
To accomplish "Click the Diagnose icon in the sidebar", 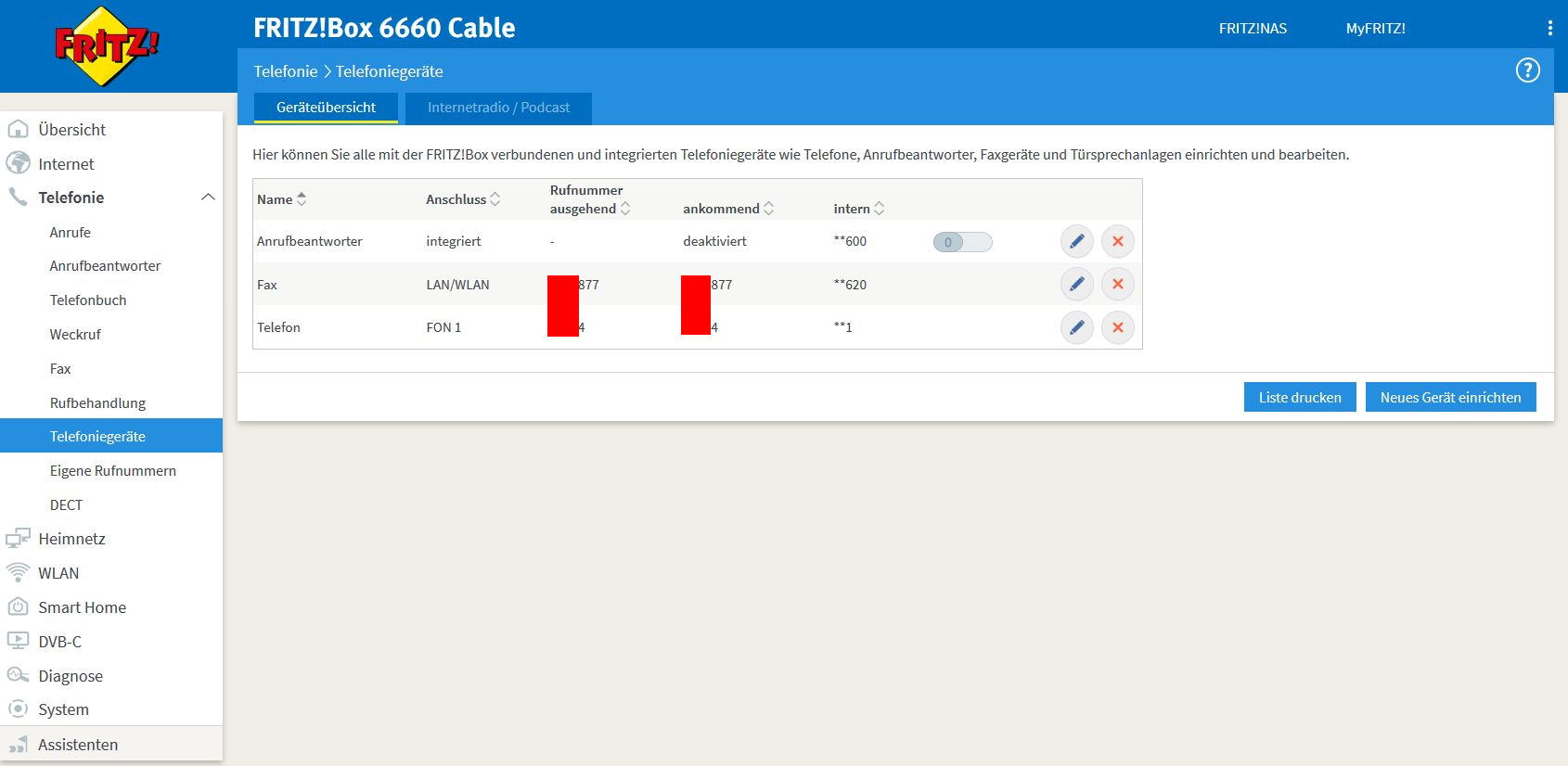I will click(18, 675).
